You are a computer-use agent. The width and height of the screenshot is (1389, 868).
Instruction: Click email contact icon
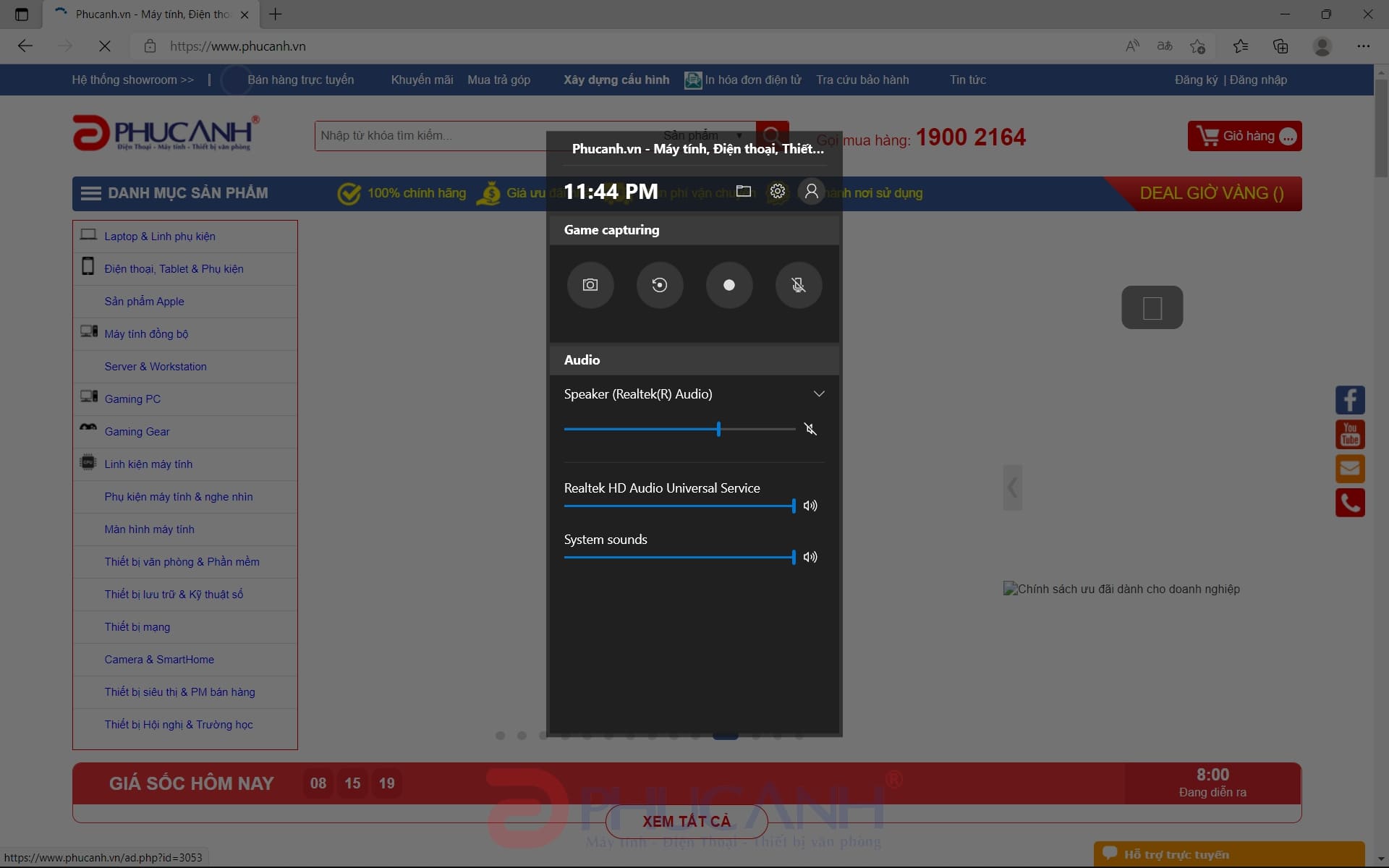1350,469
